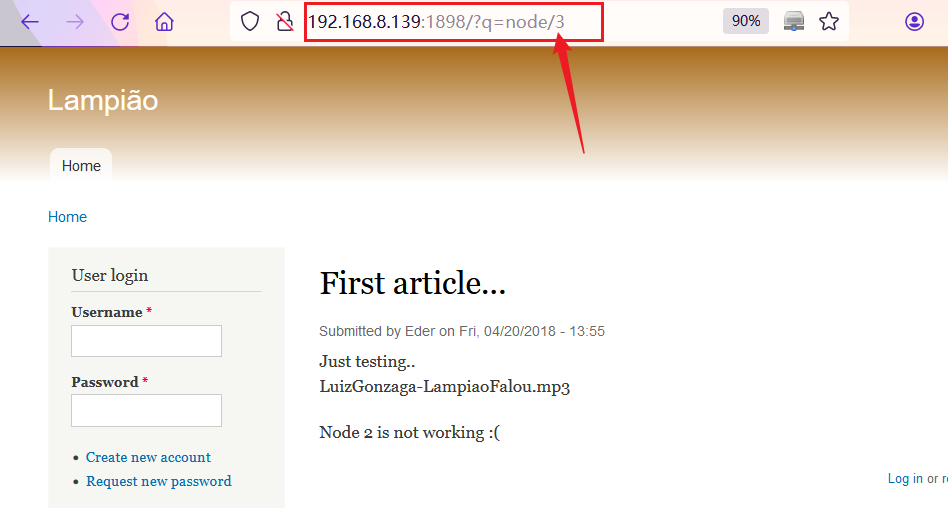The height and width of the screenshot is (508, 948).
Task: Open the tracking protection shield icon
Action: pos(250,21)
